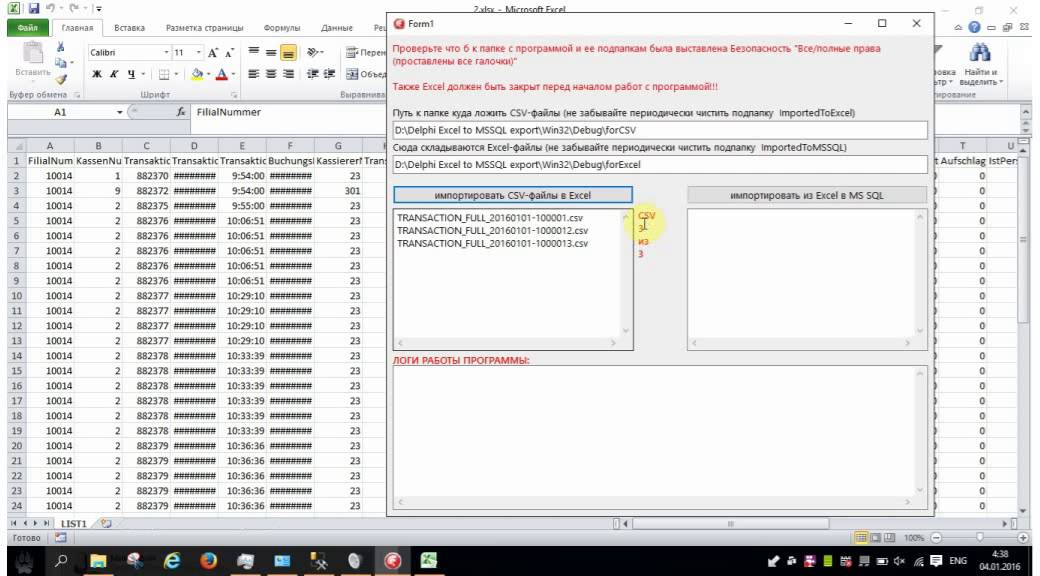
Task: Adjust the Excel zoom slider
Action: pos(980,538)
